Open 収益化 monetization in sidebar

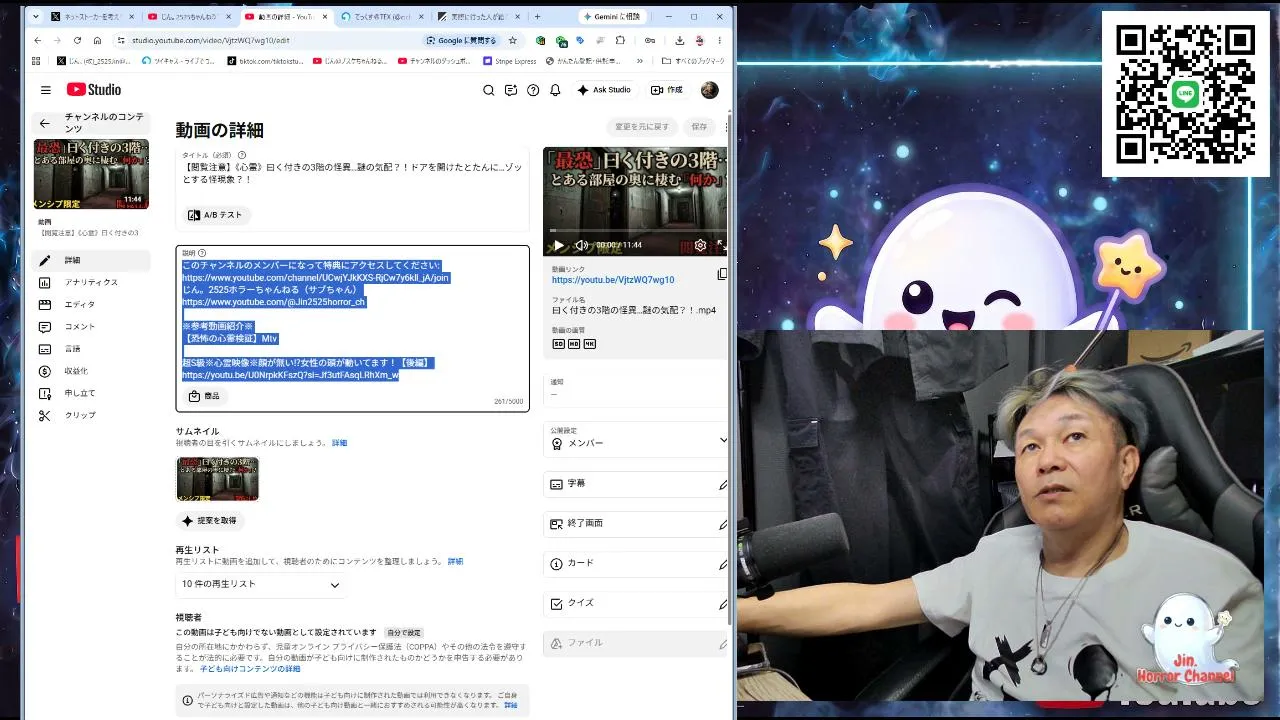pyautogui.click(x=90, y=371)
